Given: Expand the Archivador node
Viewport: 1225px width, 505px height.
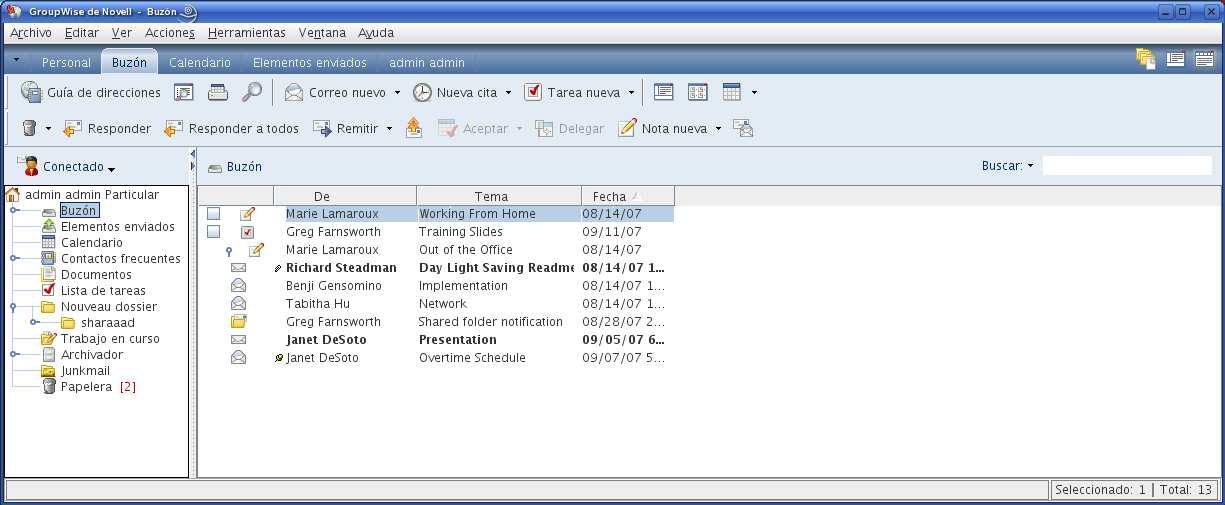Looking at the screenshot, I should click(13, 355).
